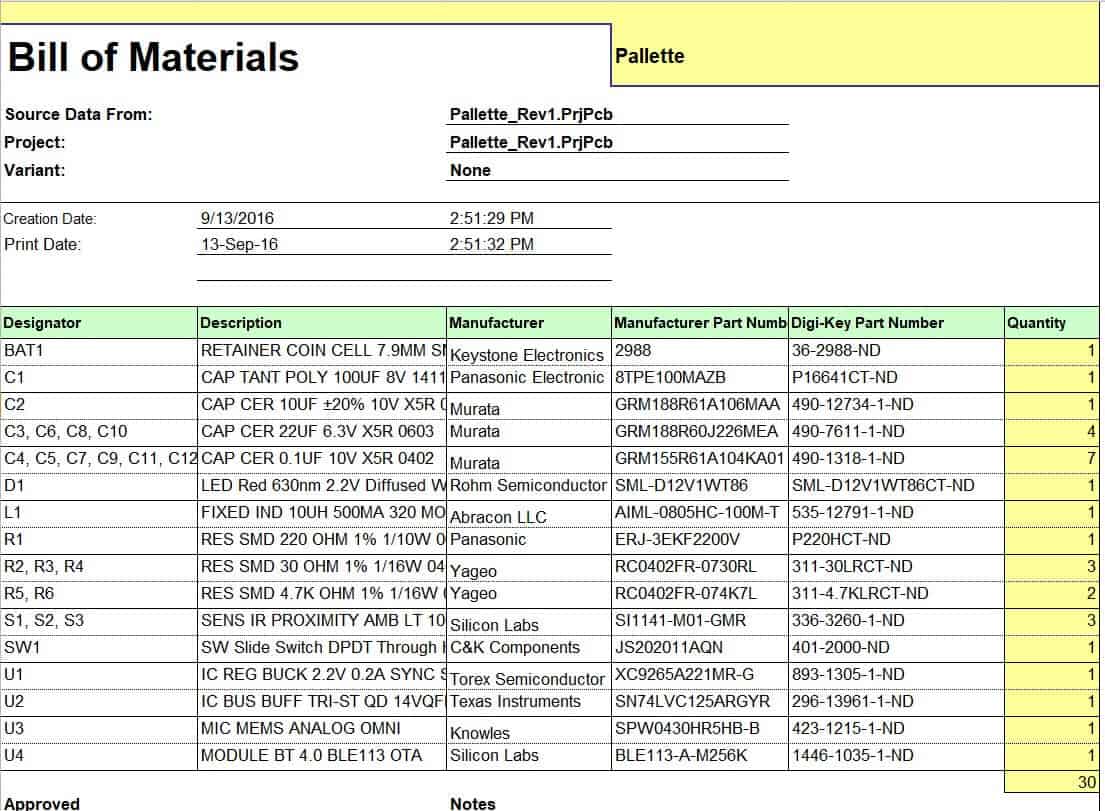The image size is (1105, 811).
Task: Select the BAT1 designator cell
Action: pyautogui.click(x=99, y=351)
